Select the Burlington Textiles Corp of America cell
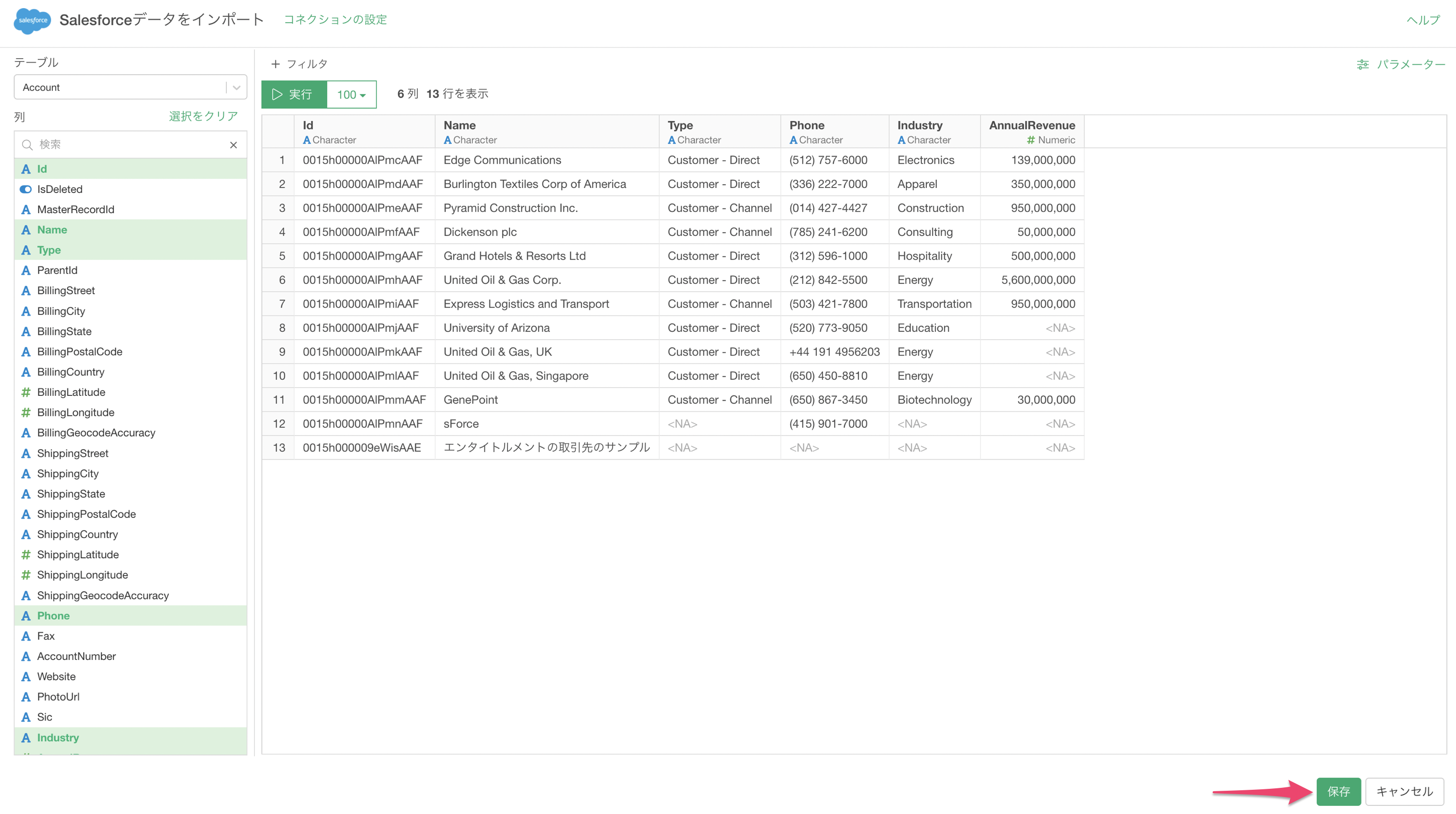Viewport: 1456px width, 814px height. (x=547, y=184)
